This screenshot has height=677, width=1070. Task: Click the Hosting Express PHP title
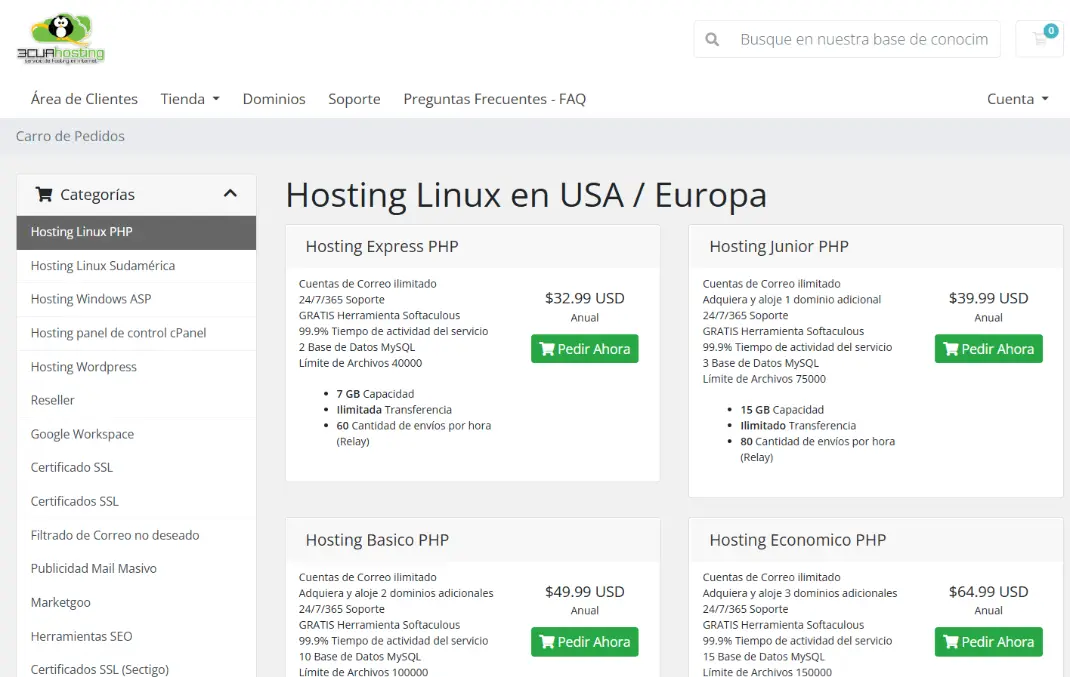click(x=381, y=246)
